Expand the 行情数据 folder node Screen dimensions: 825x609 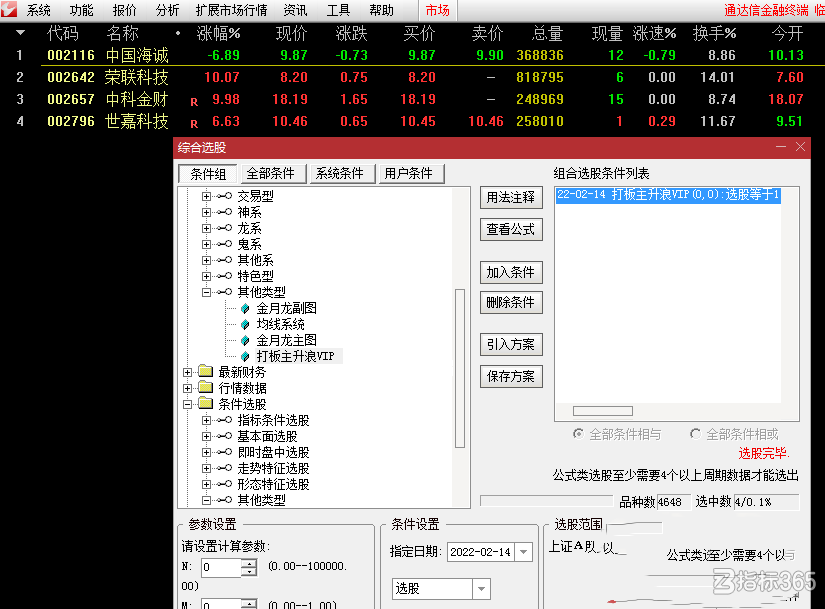(x=187, y=388)
